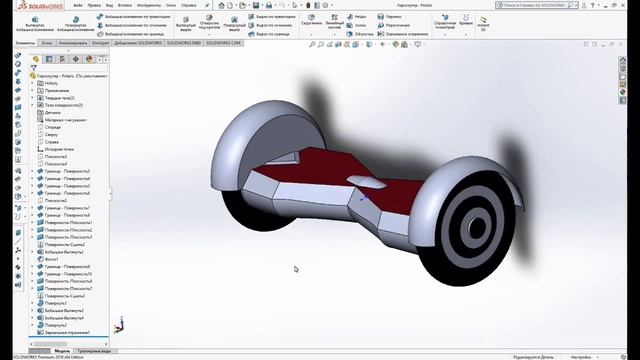
Task: Open Добавления SOLIDWORKS ribbon tab
Action: (138, 43)
